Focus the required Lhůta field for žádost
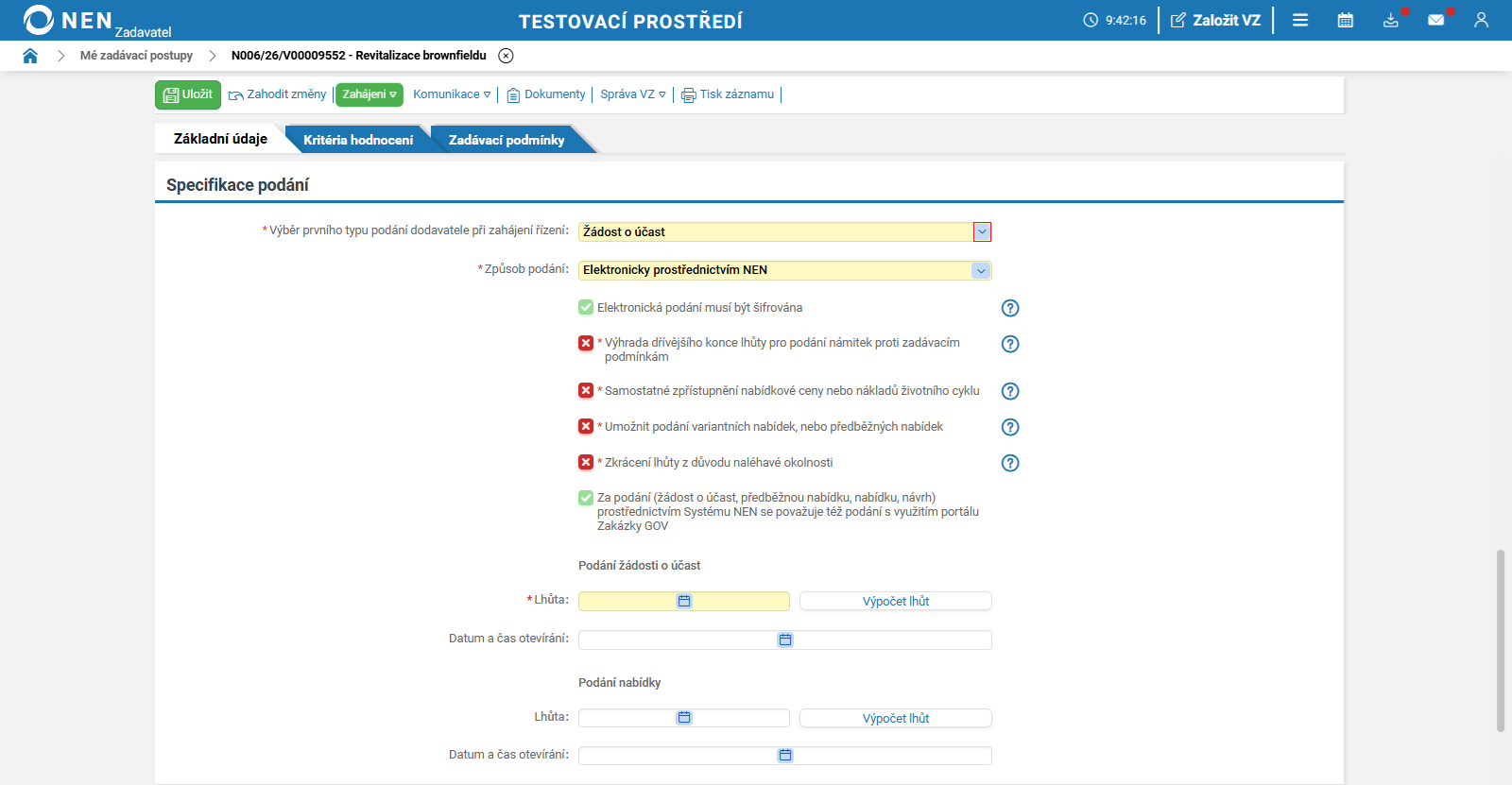The width and height of the screenshot is (1512, 785). [x=684, y=601]
